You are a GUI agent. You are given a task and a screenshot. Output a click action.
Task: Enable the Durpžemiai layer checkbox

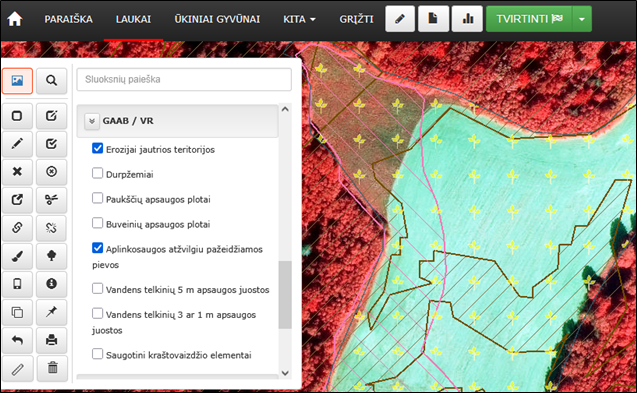coord(98,173)
